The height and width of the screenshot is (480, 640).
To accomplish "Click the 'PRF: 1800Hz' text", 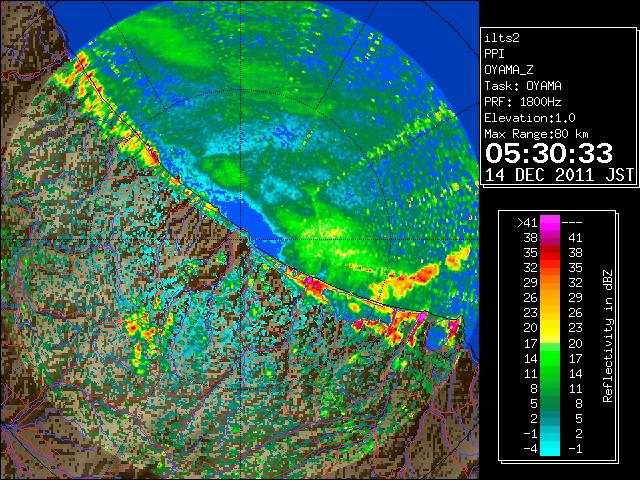I will pos(523,102).
